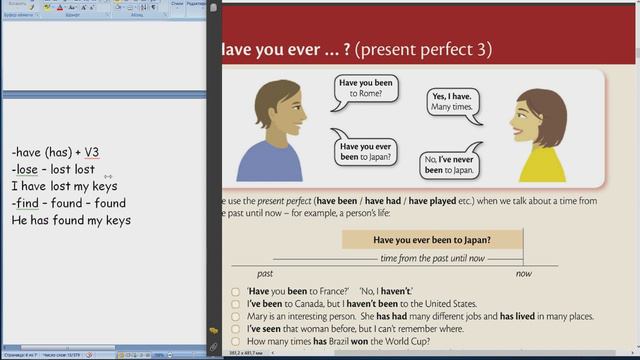This screenshot has height=360, width=640.
Task: Click the line '-have (has) + V3' in Word
Action: coord(56,152)
